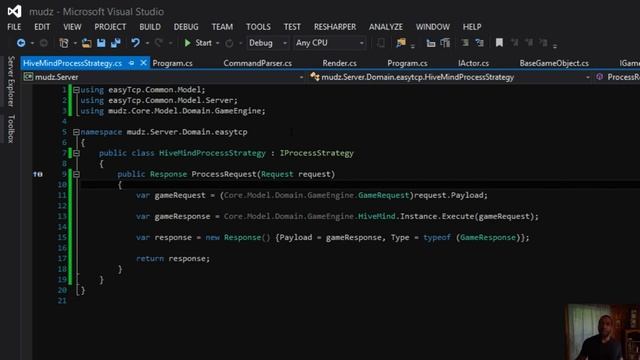The image size is (640, 360).
Task: Pin the HiveMindProcessStrategy.cs tab
Action: (x=131, y=63)
